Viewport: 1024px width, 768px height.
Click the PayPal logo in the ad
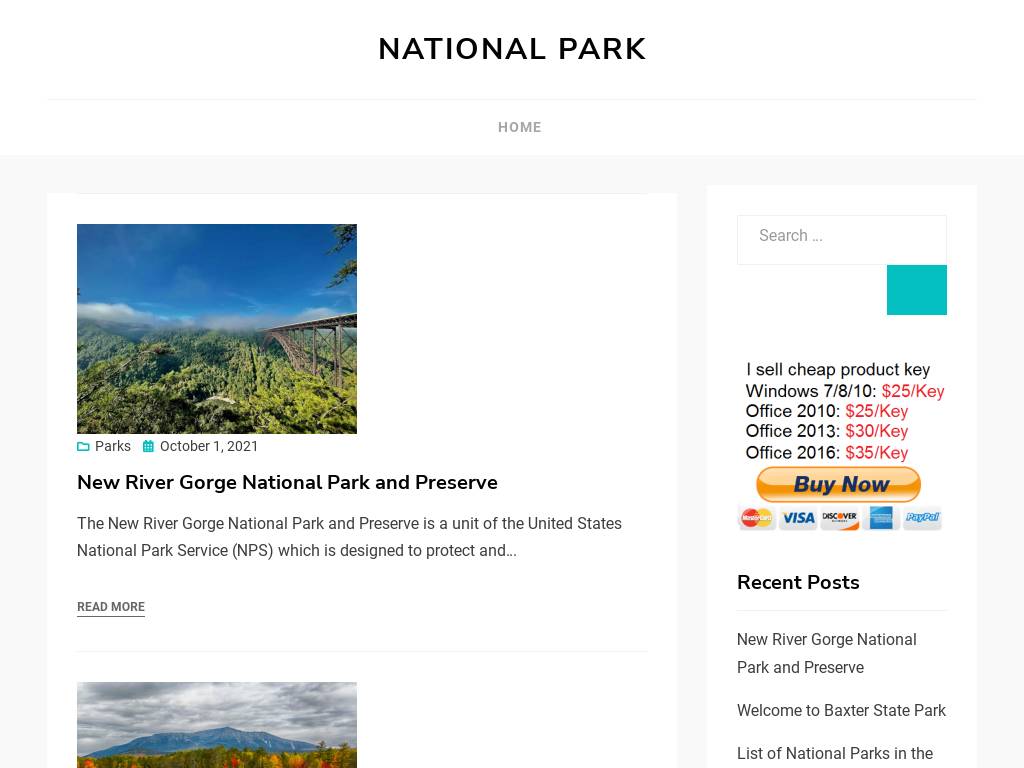point(922,518)
